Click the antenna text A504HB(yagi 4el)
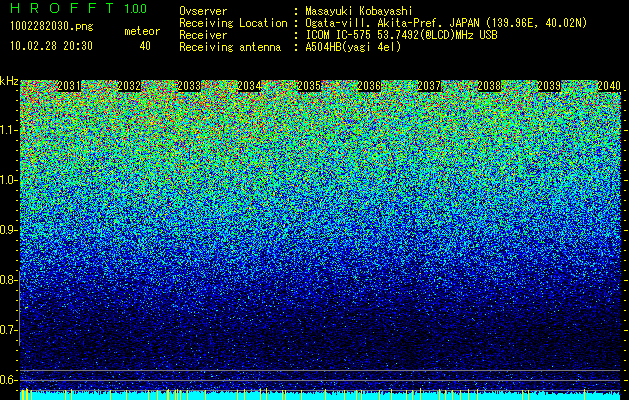The width and height of the screenshot is (629, 400). 353,47
